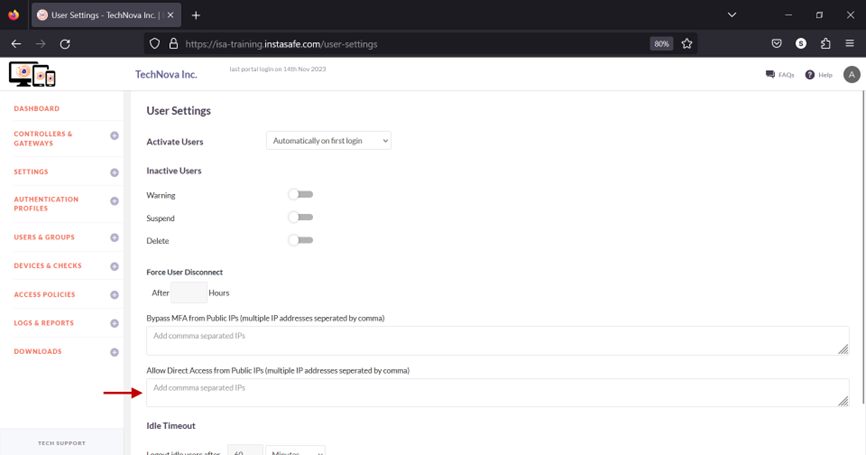This screenshot has width=866, height=455.
Task: Expand Devices & Checks plus icon
Action: pyautogui.click(x=114, y=266)
